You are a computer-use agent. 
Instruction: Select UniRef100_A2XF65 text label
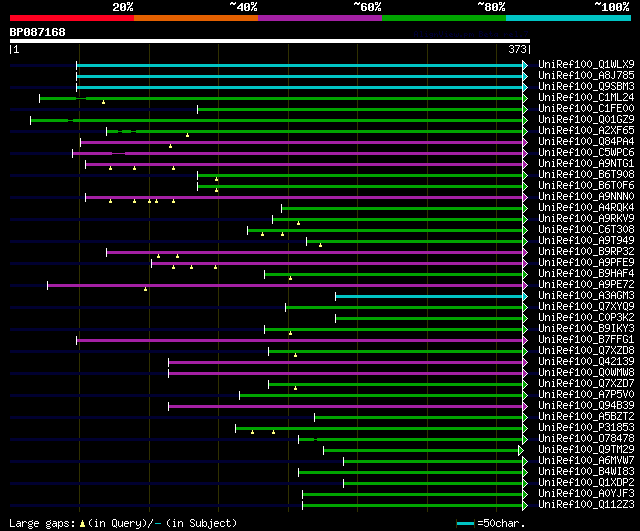pyautogui.click(x=586, y=131)
